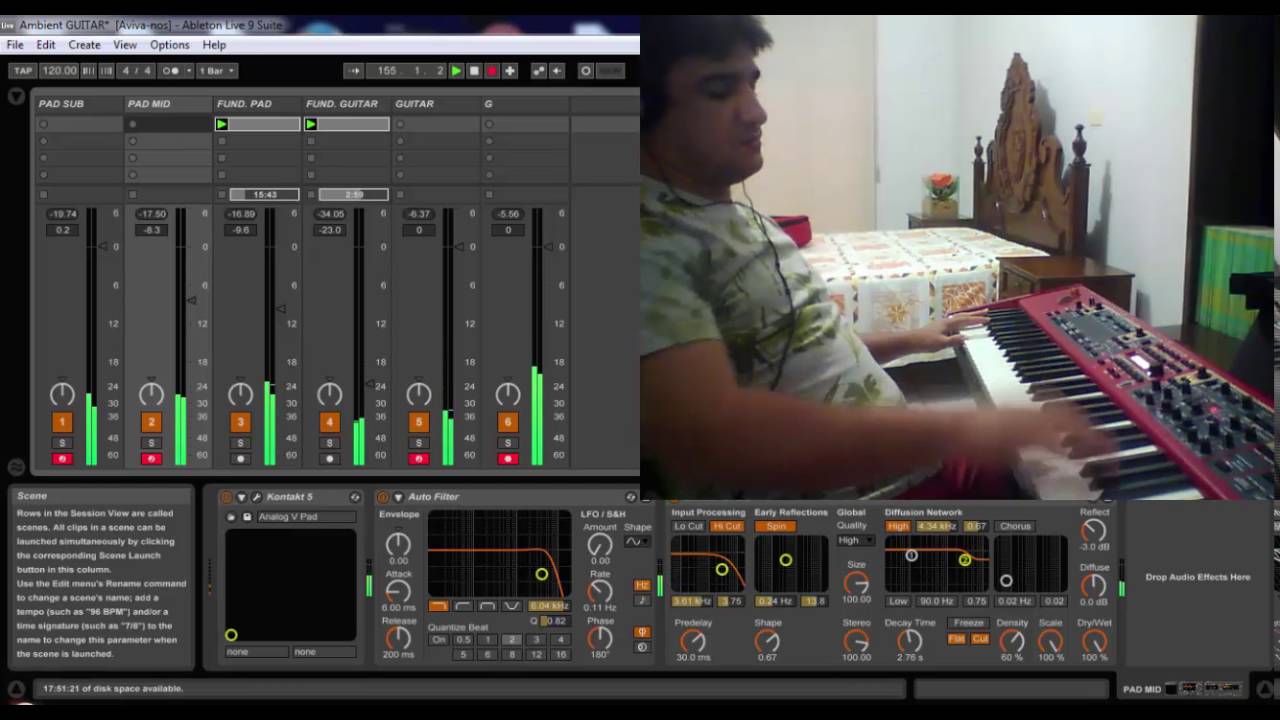The height and width of the screenshot is (720, 1280).
Task: Select the GUITAR track header
Action: click(x=435, y=104)
